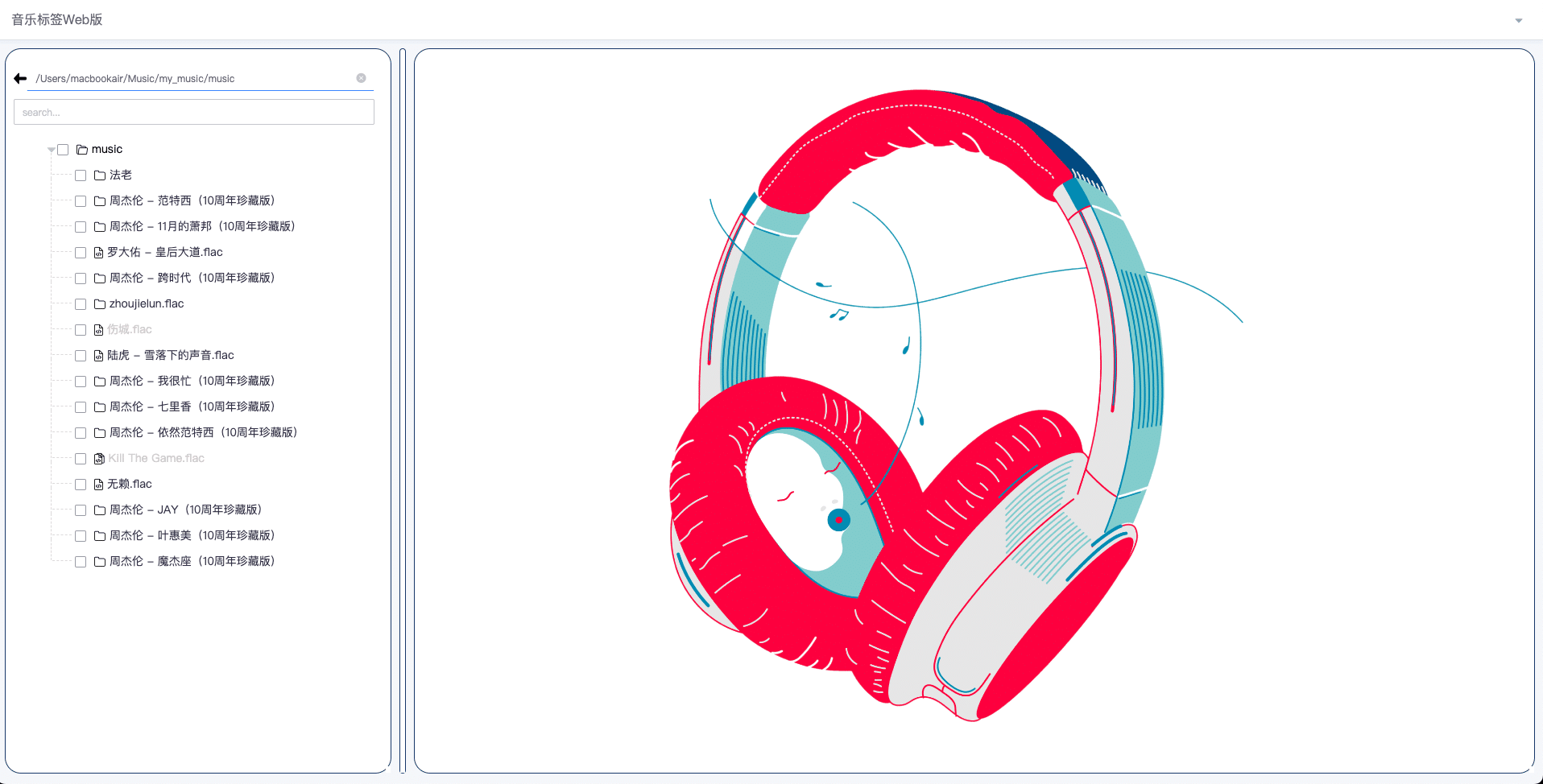Tick checkbox for 伤城.flac
This screenshot has width=1543, height=784.
[x=81, y=330]
